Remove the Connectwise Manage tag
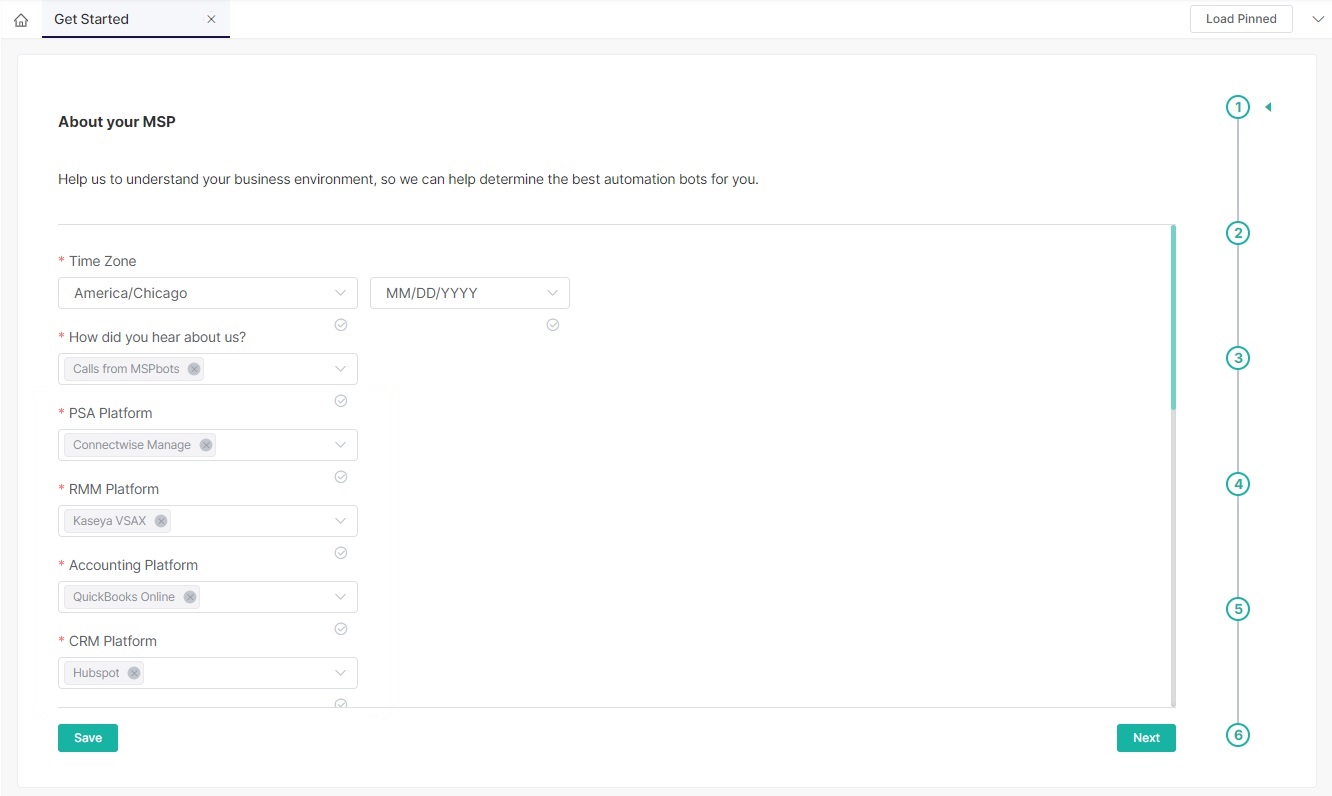The image size is (1332, 796). pyautogui.click(x=206, y=445)
